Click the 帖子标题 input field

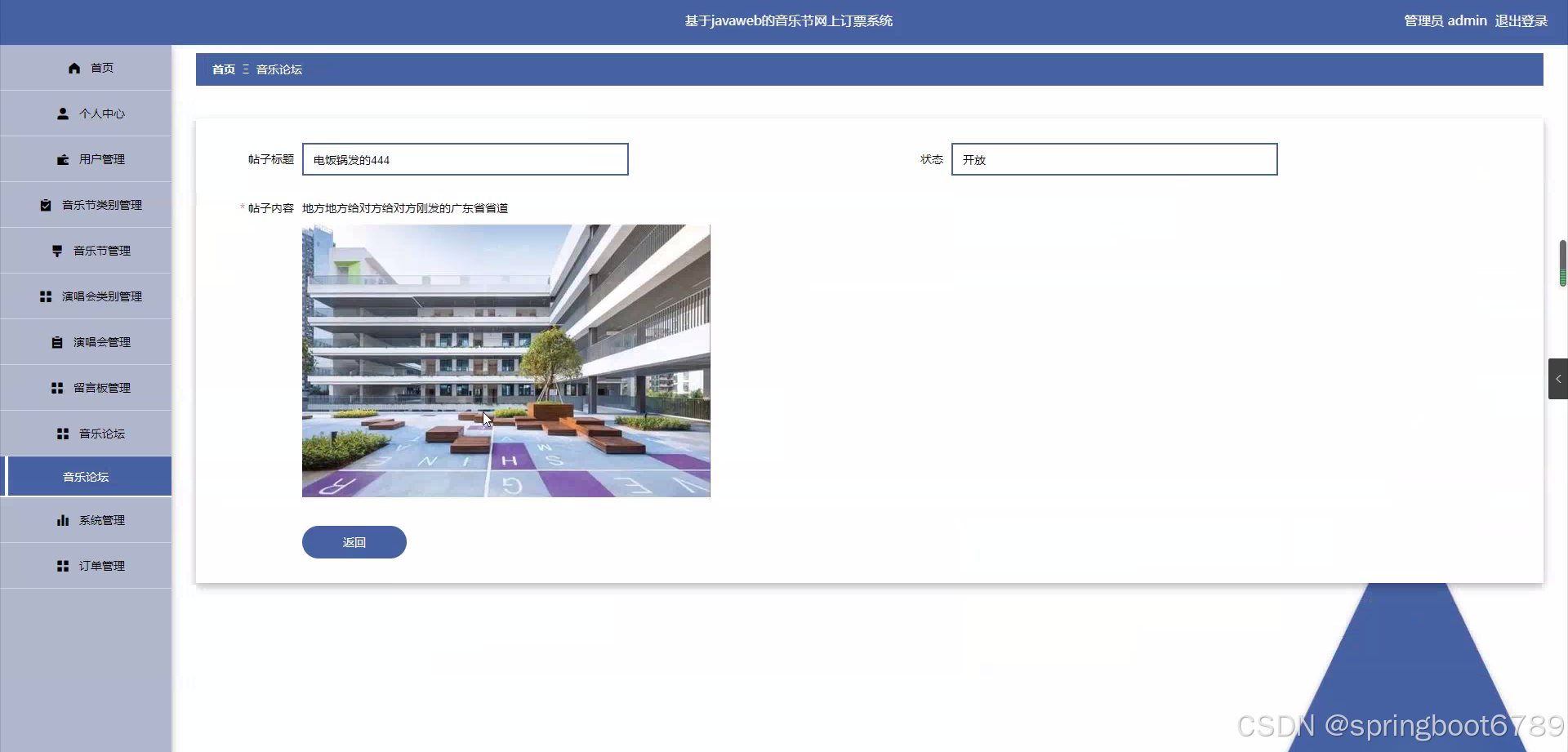465,159
